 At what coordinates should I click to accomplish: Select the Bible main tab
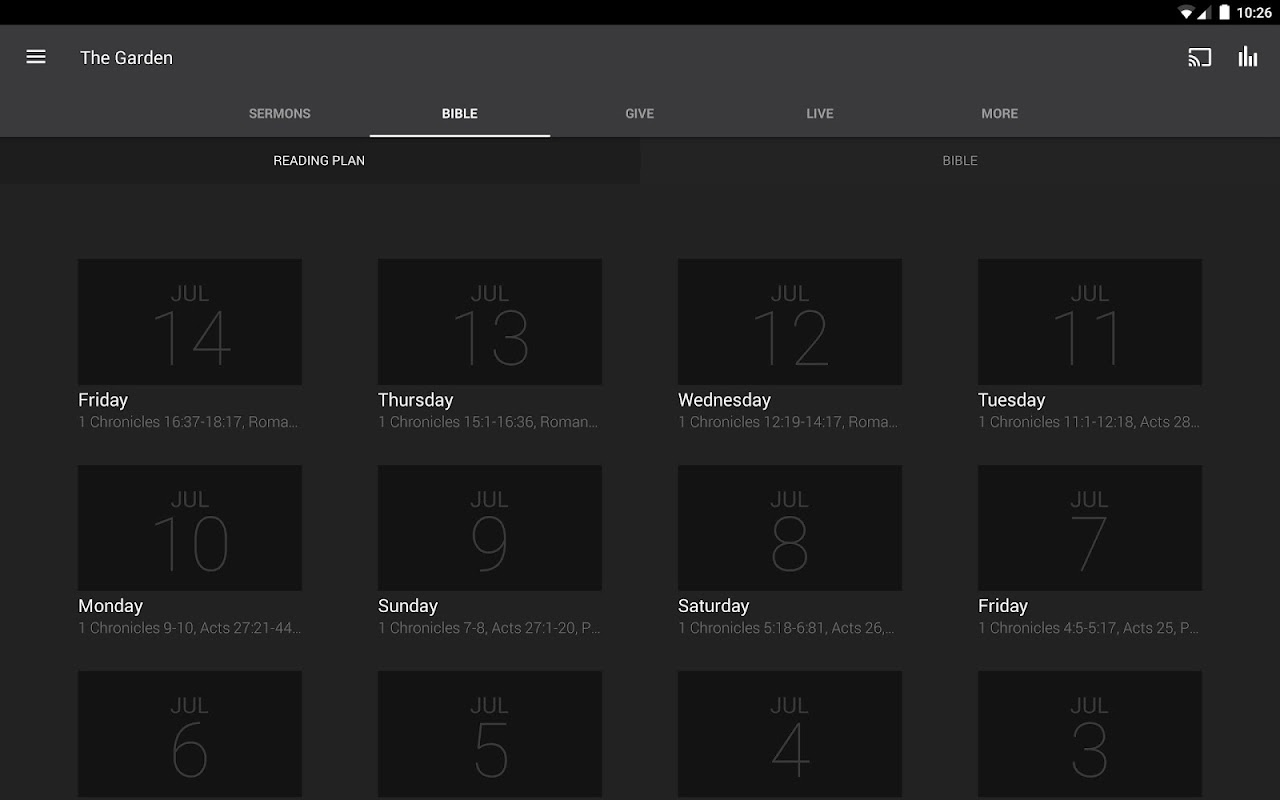tap(460, 114)
